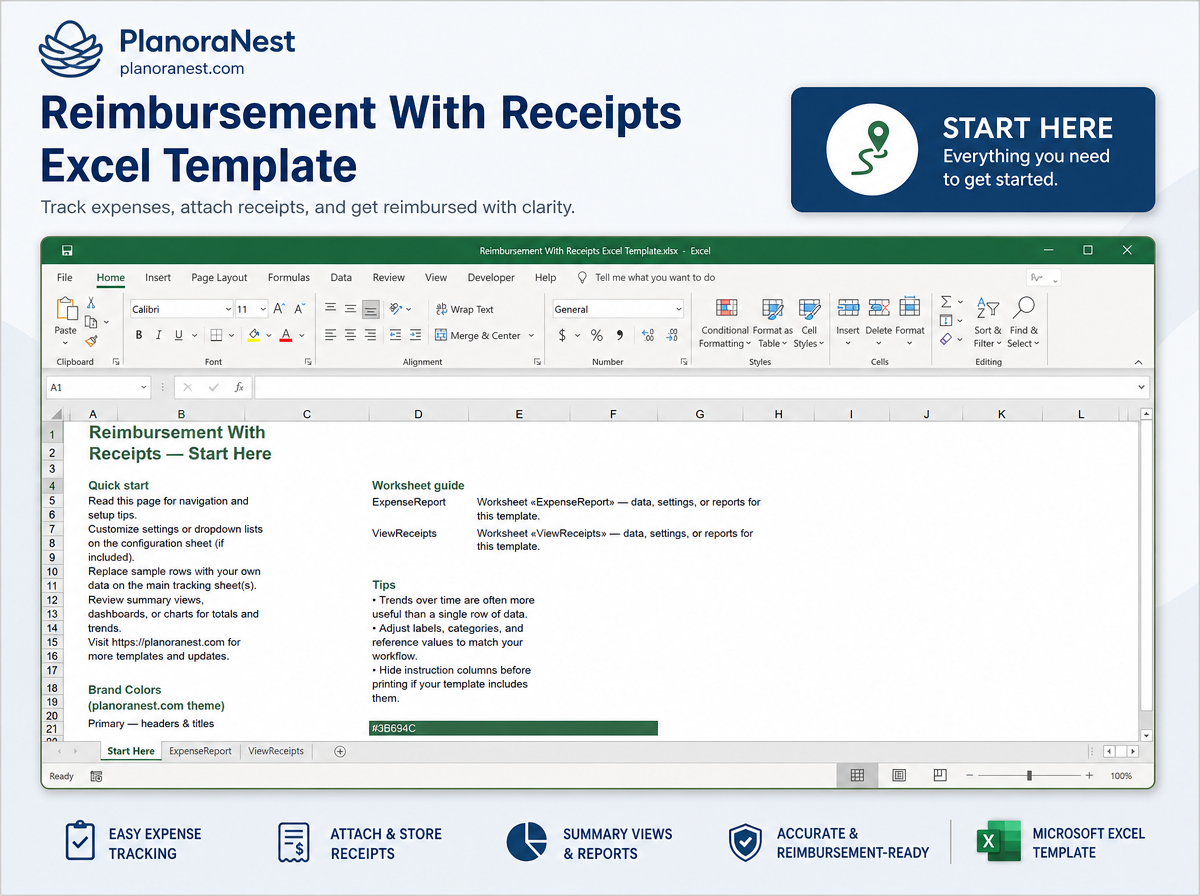Switch to the Insert ribbon tab
Screen dimensions: 1200x896
point(158,278)
